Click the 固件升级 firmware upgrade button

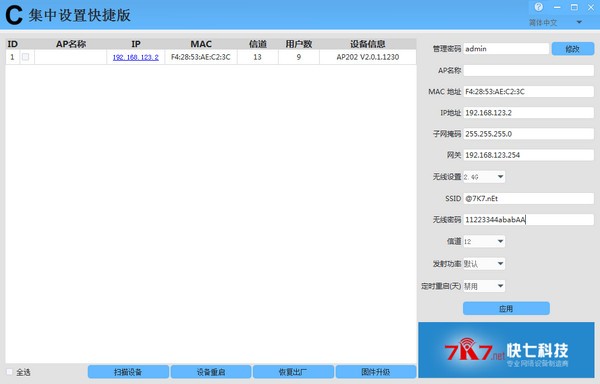point(376,372)
